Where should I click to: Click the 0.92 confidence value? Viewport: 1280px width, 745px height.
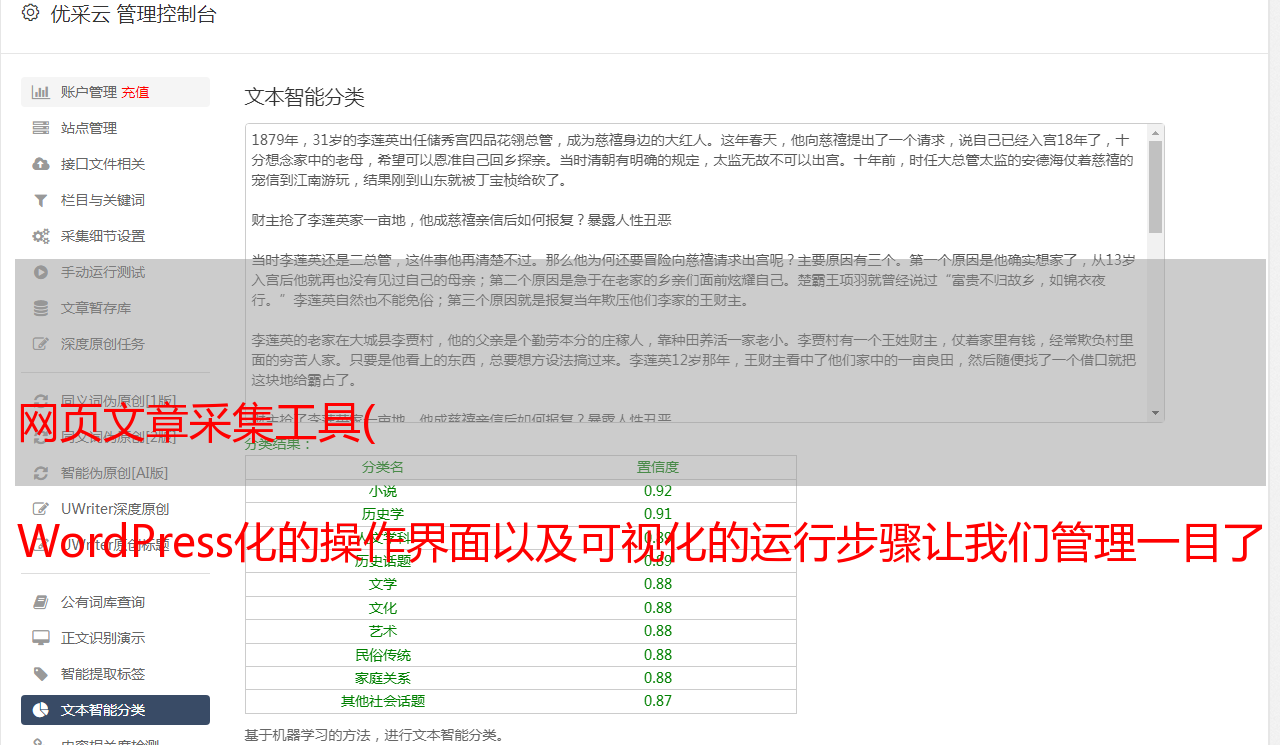point(658,491)
